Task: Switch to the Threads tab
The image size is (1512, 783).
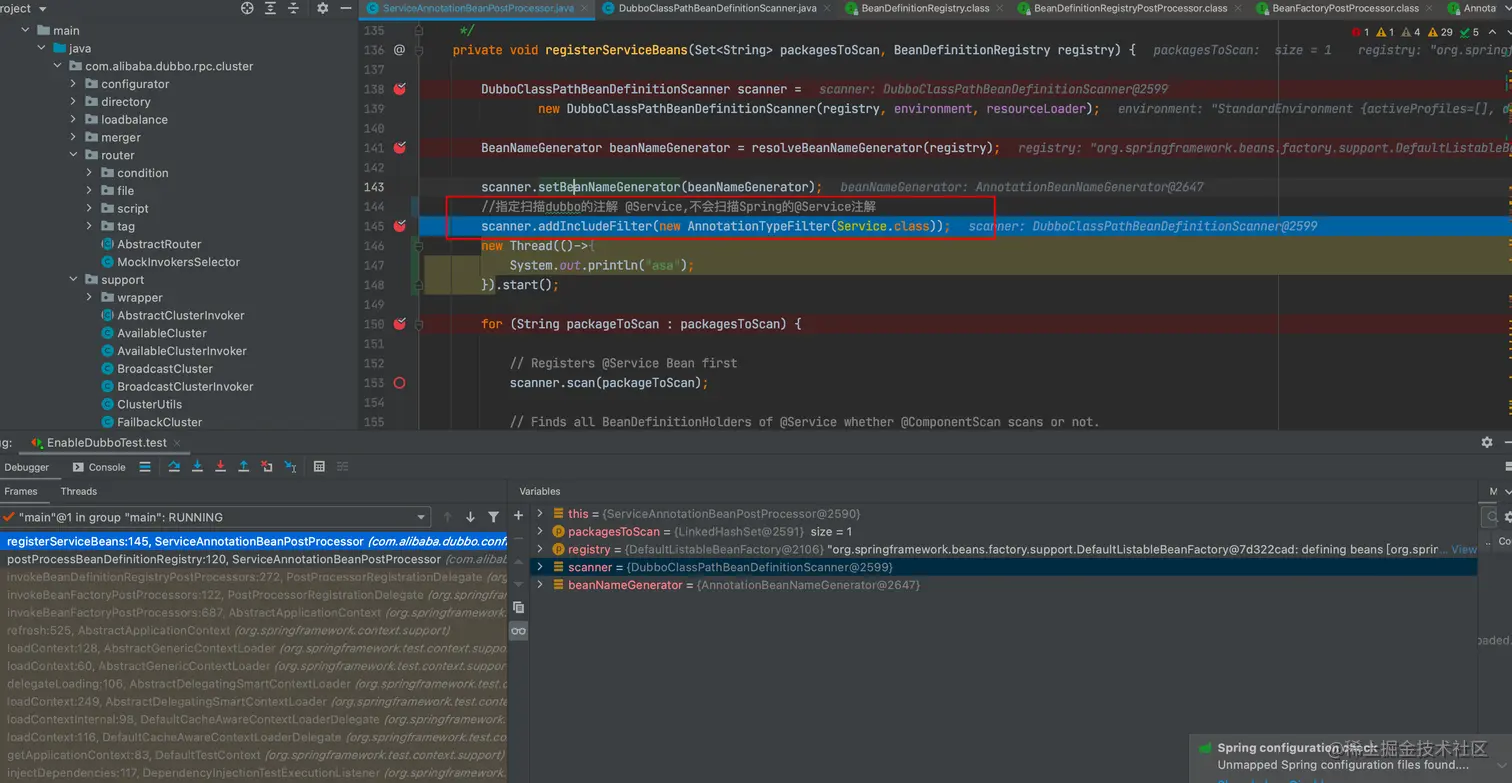Action: click(79, 492)
